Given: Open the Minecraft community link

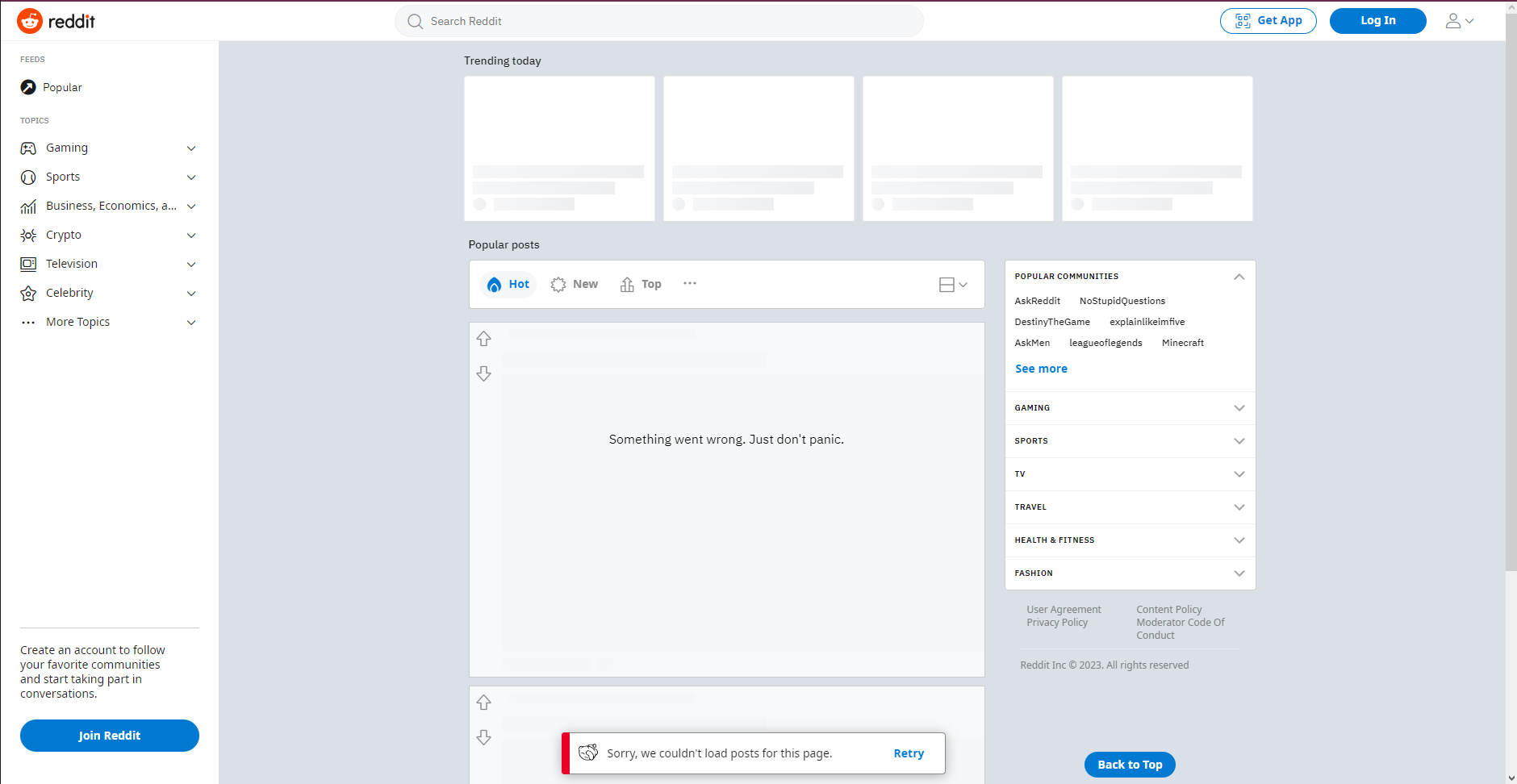Looking at the screenshot, I should (1183, 343).
